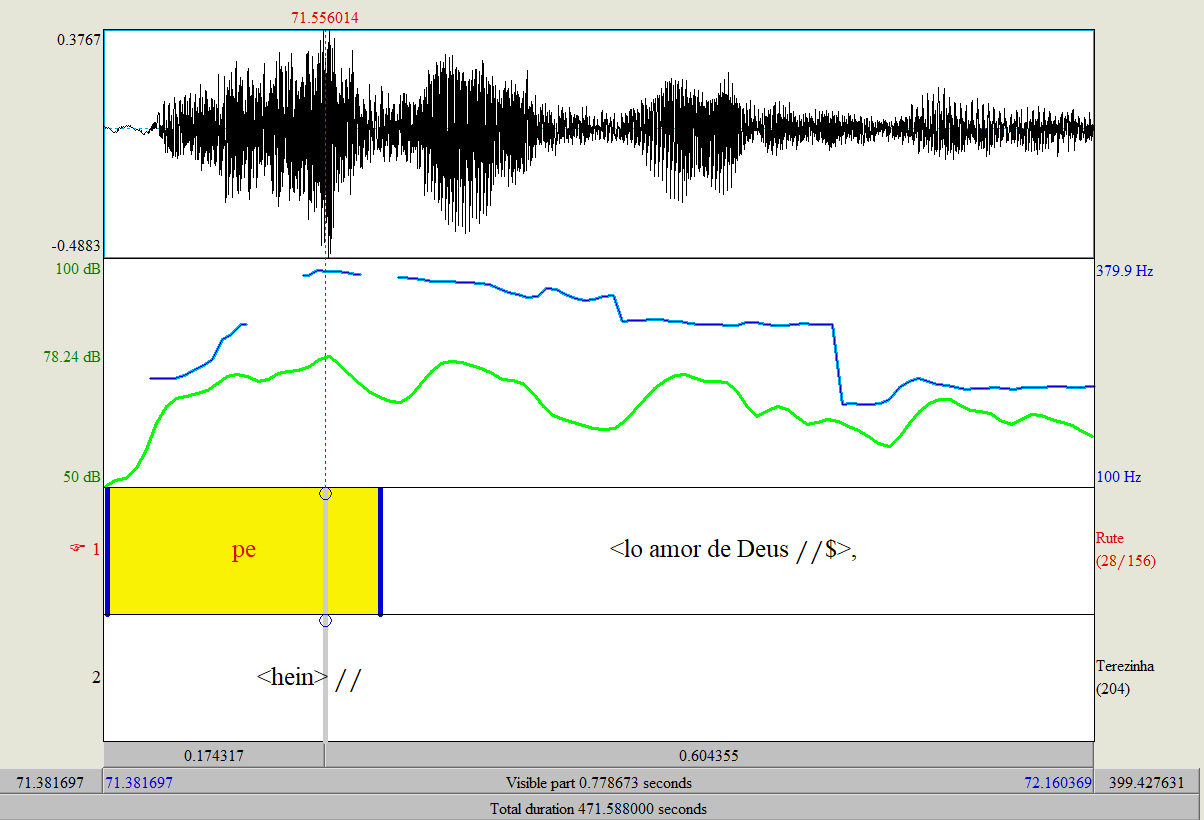Viewport: 1204px width, 820px height.
Task: Click tier number 2 label
Action: (96, 677)
